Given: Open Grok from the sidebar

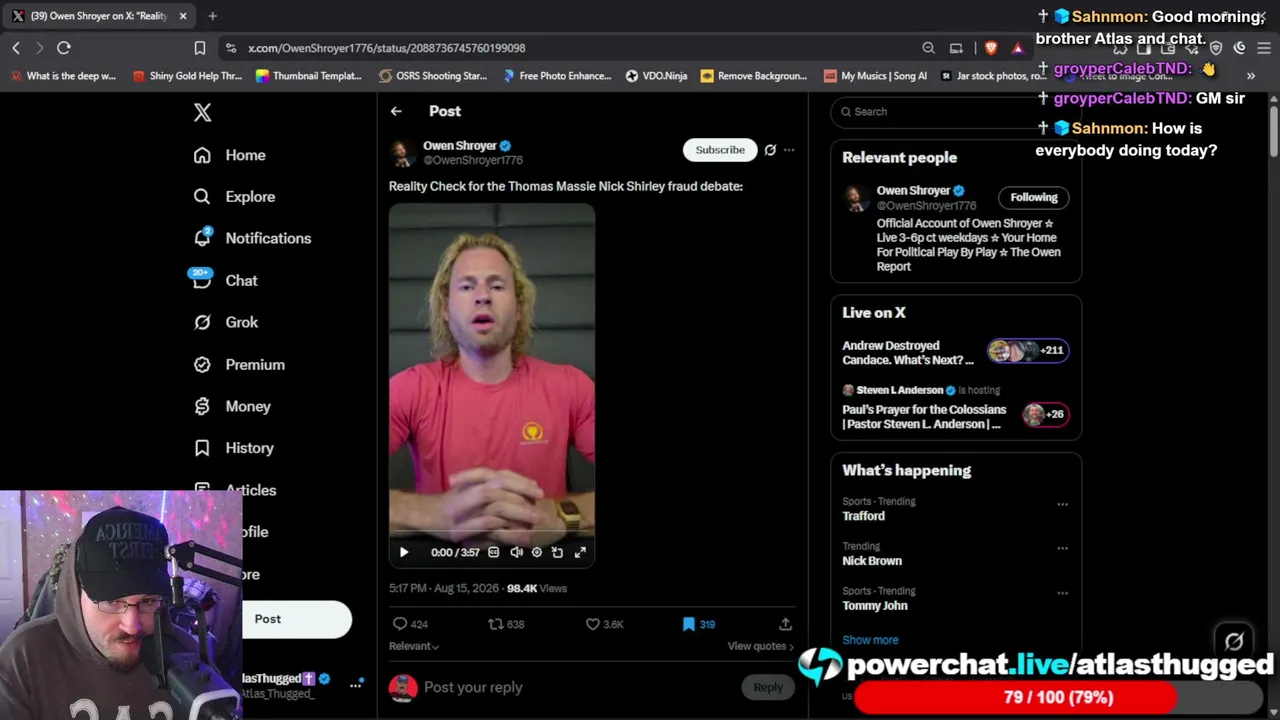Looking at the screenshot, I should tap(225, 322).
